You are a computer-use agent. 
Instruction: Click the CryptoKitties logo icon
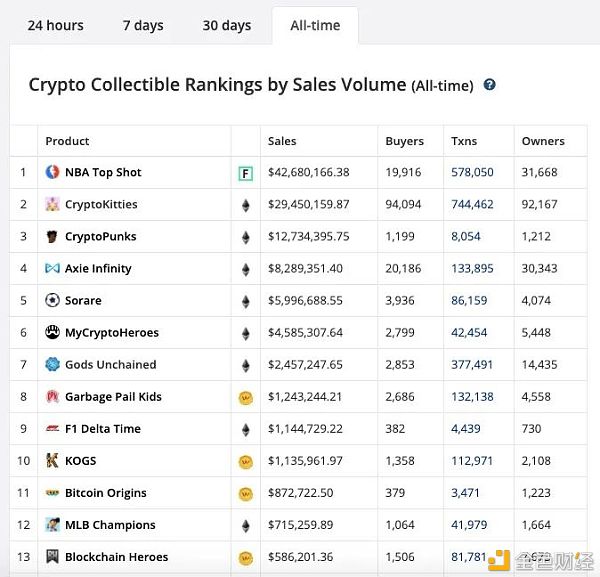tap(53, 204)
